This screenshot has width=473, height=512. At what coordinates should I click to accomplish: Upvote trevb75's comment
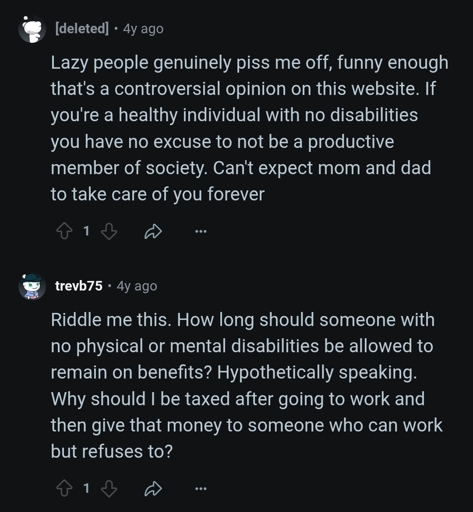coord(64,489)
